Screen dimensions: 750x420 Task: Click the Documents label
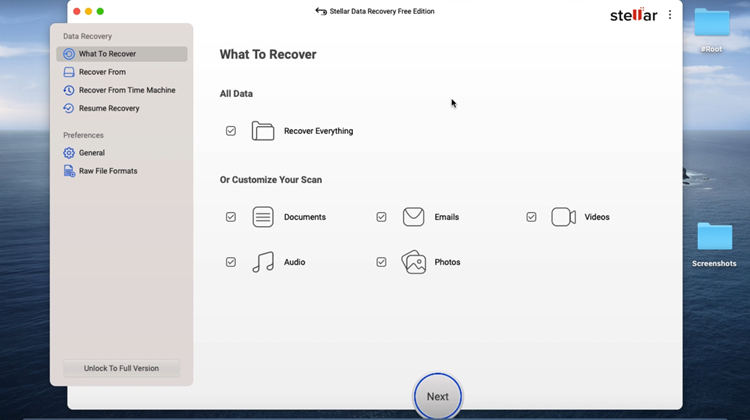point(305,217)
